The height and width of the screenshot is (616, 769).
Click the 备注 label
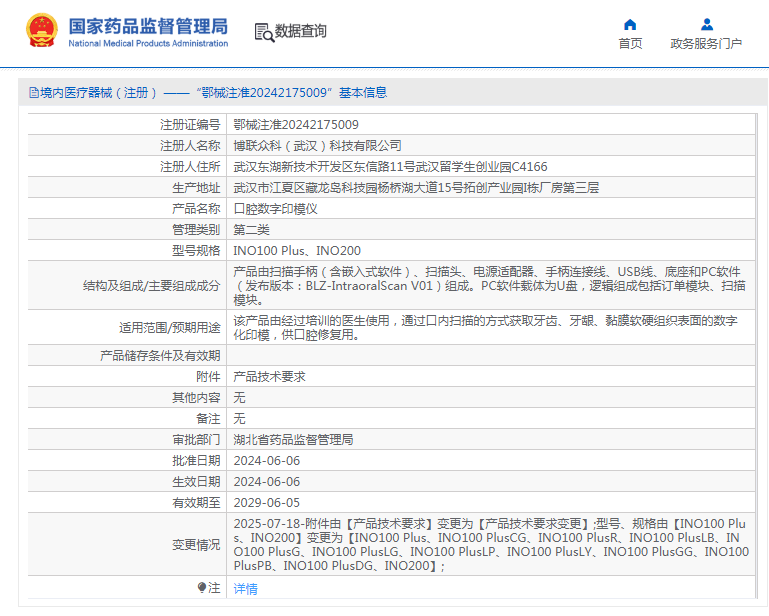point(208,419)
